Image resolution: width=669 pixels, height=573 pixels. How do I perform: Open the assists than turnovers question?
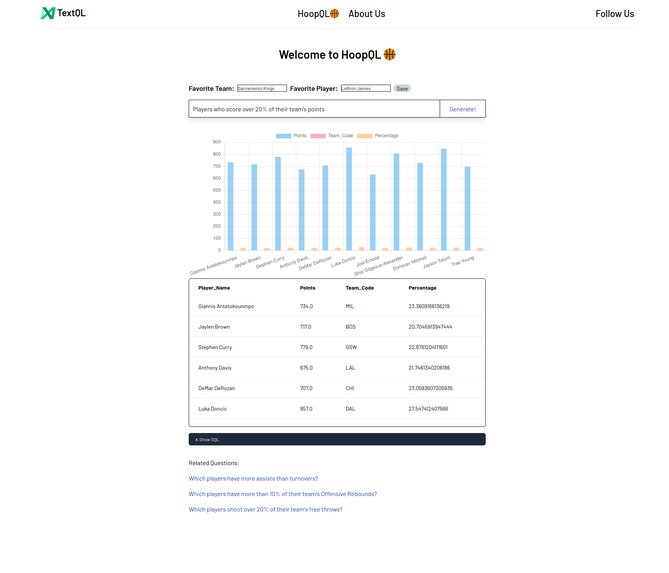[253, 479]
